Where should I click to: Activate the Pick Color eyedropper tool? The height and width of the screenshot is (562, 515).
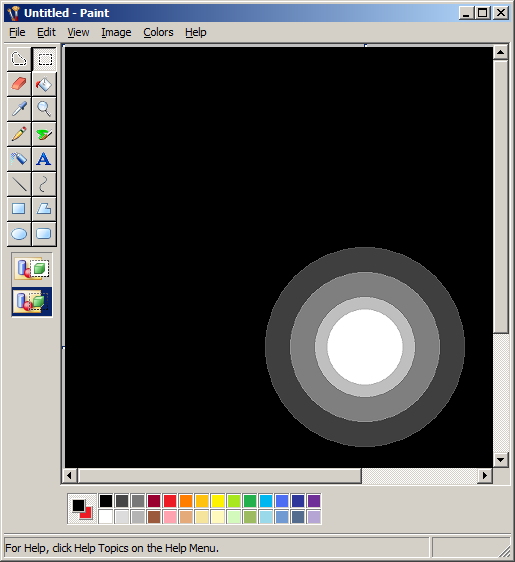(x=19, y=109)
